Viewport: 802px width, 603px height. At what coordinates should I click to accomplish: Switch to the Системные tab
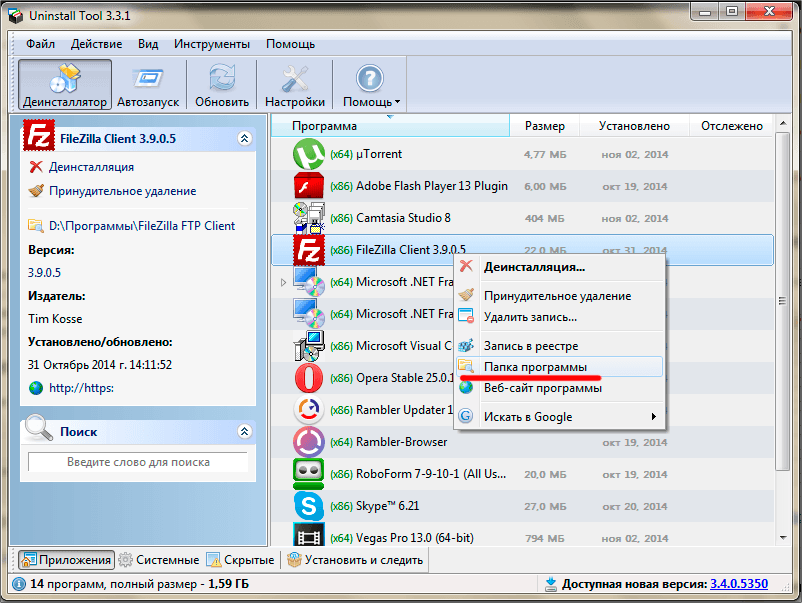click(x=159, y=560)
